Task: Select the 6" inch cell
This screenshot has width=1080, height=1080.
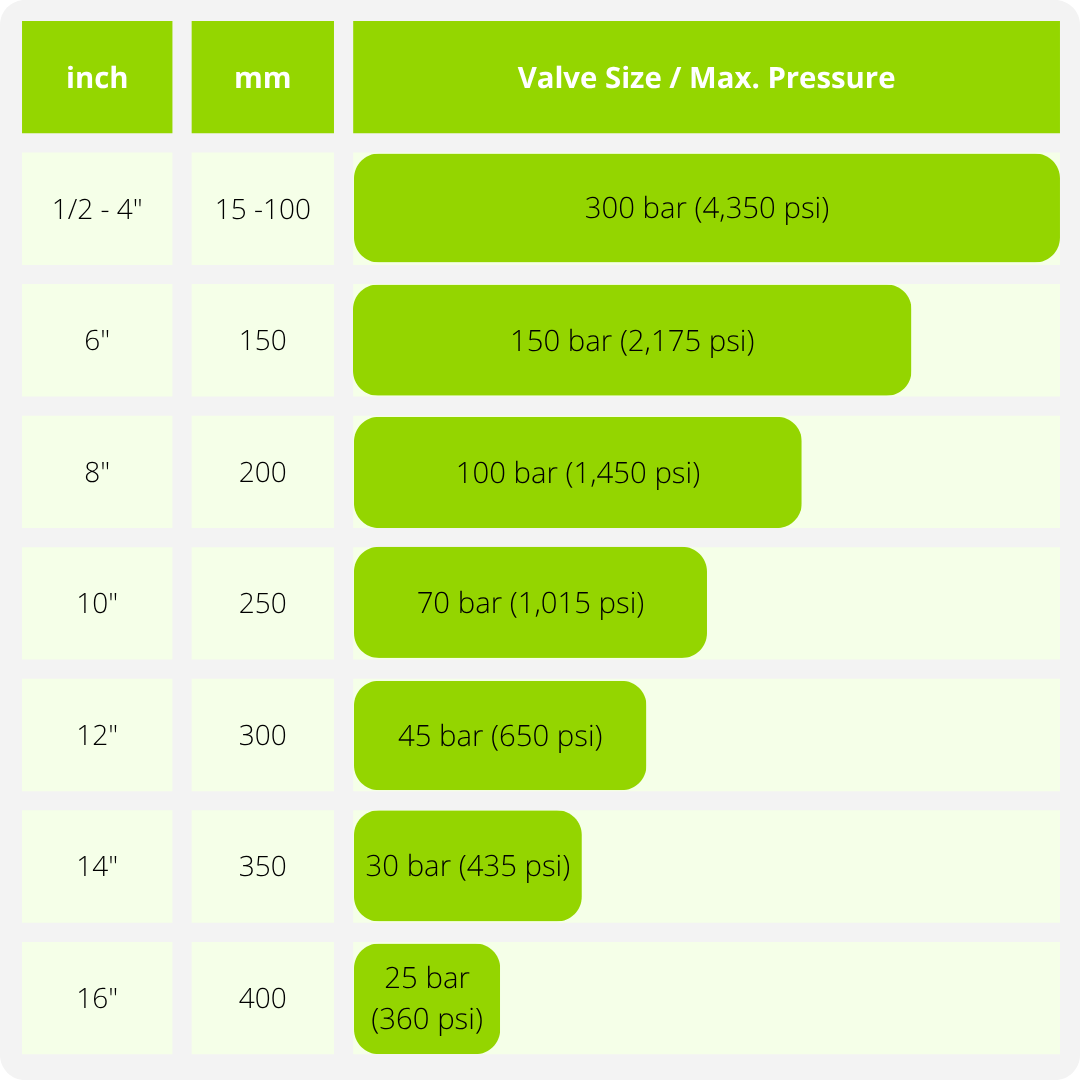Action: pyautogui.click(x=97, y=340)
